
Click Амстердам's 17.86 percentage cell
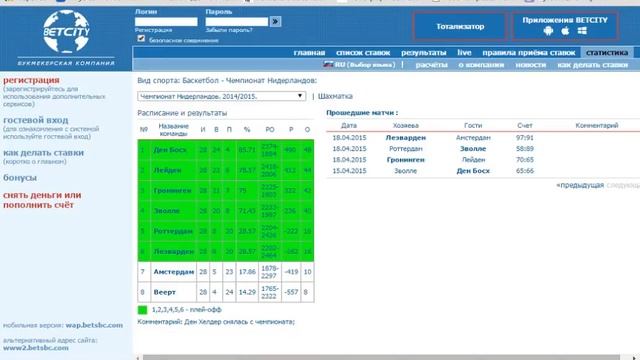(247, 272)
